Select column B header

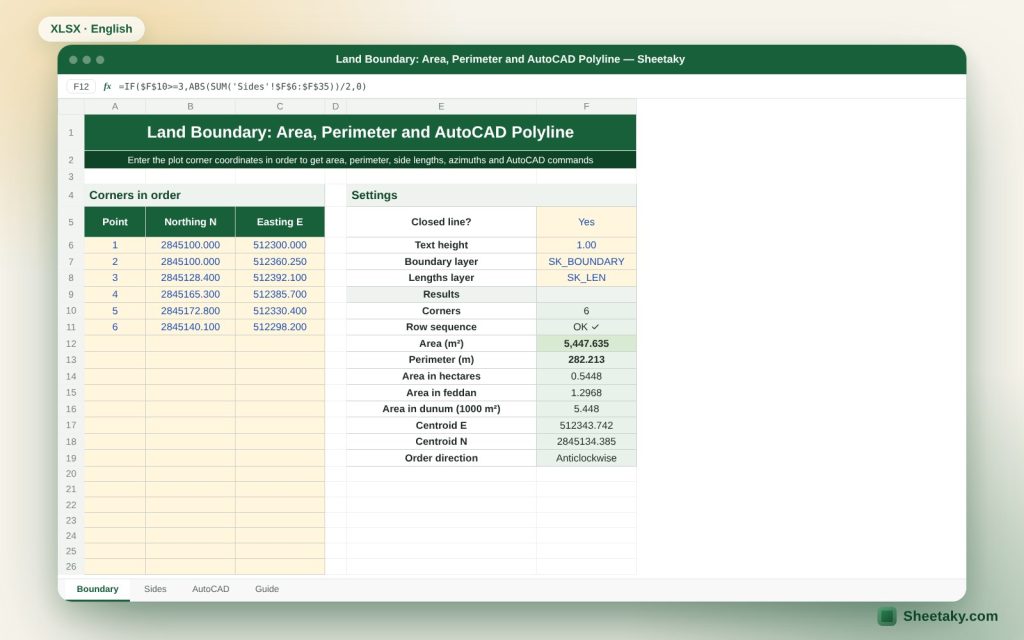click(x=190, y=106)
